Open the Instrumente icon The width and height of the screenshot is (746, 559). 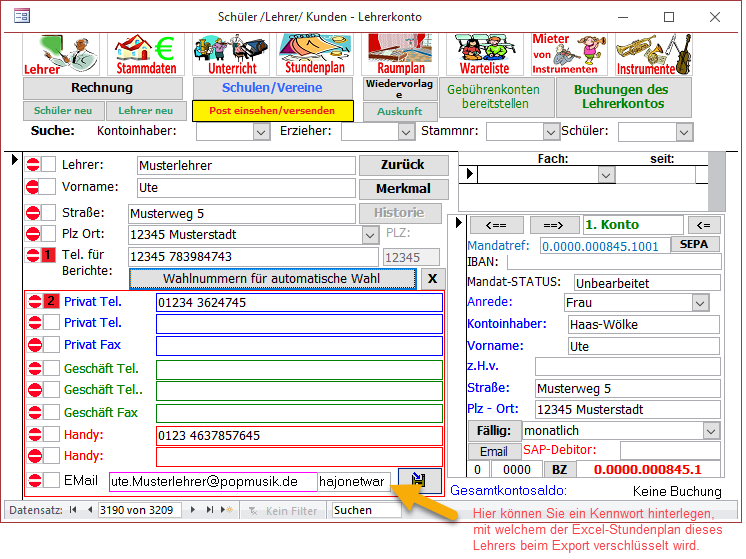(653, 54)
